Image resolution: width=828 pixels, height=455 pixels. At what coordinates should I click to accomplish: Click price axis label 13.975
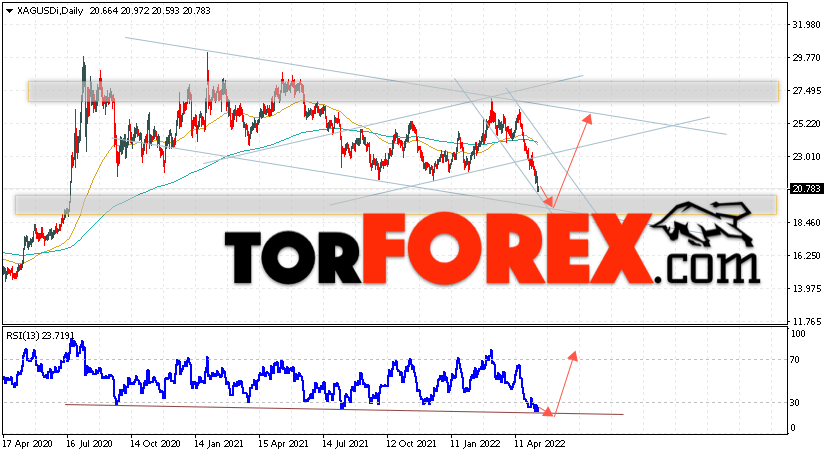(x=806, y=288)
